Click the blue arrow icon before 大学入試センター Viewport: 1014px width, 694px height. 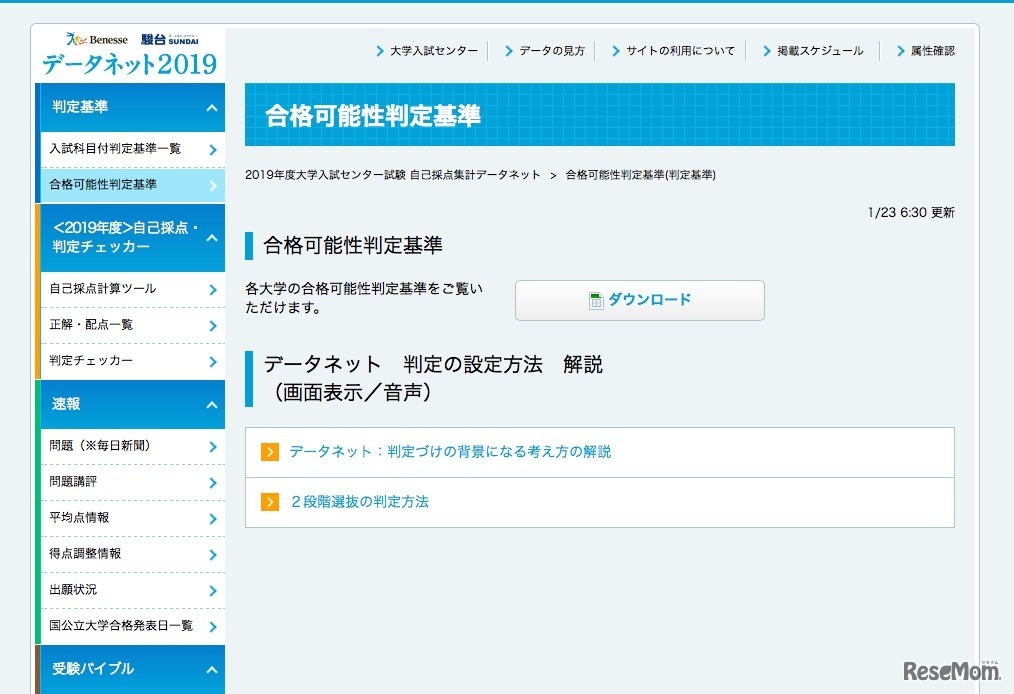coord(380,50)
